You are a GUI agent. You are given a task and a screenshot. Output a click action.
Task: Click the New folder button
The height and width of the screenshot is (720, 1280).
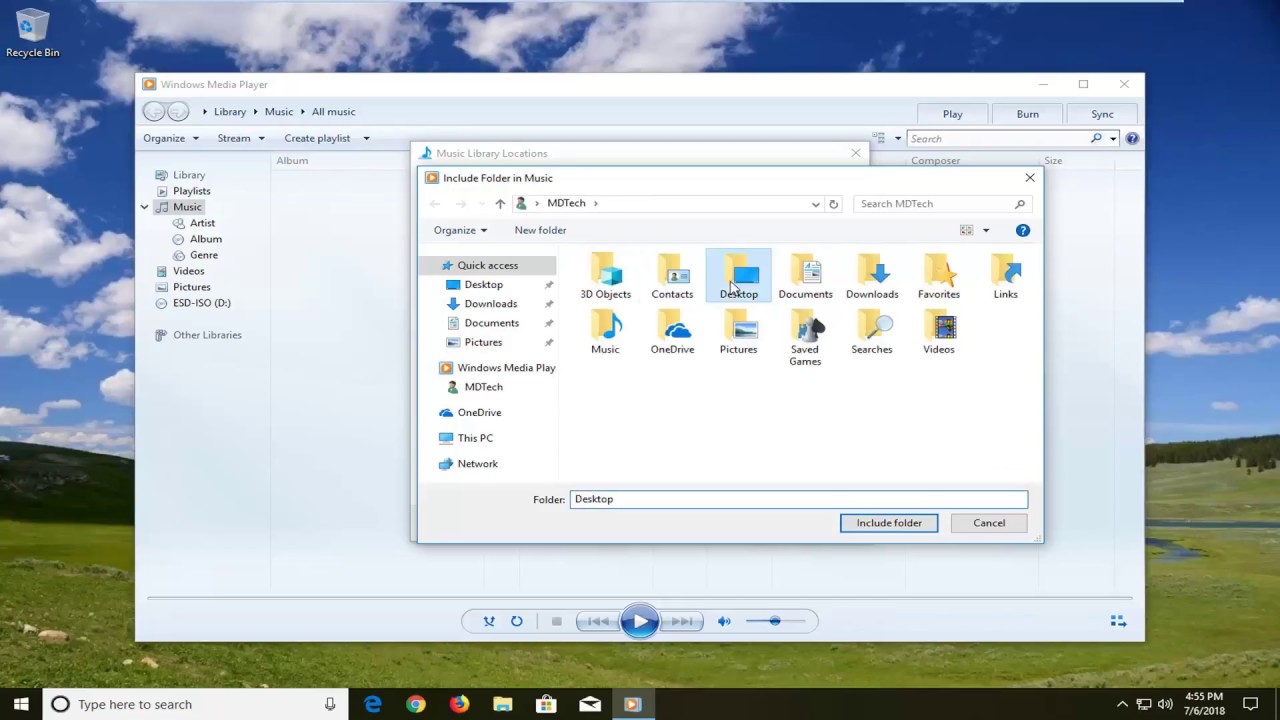coord(540,230)
